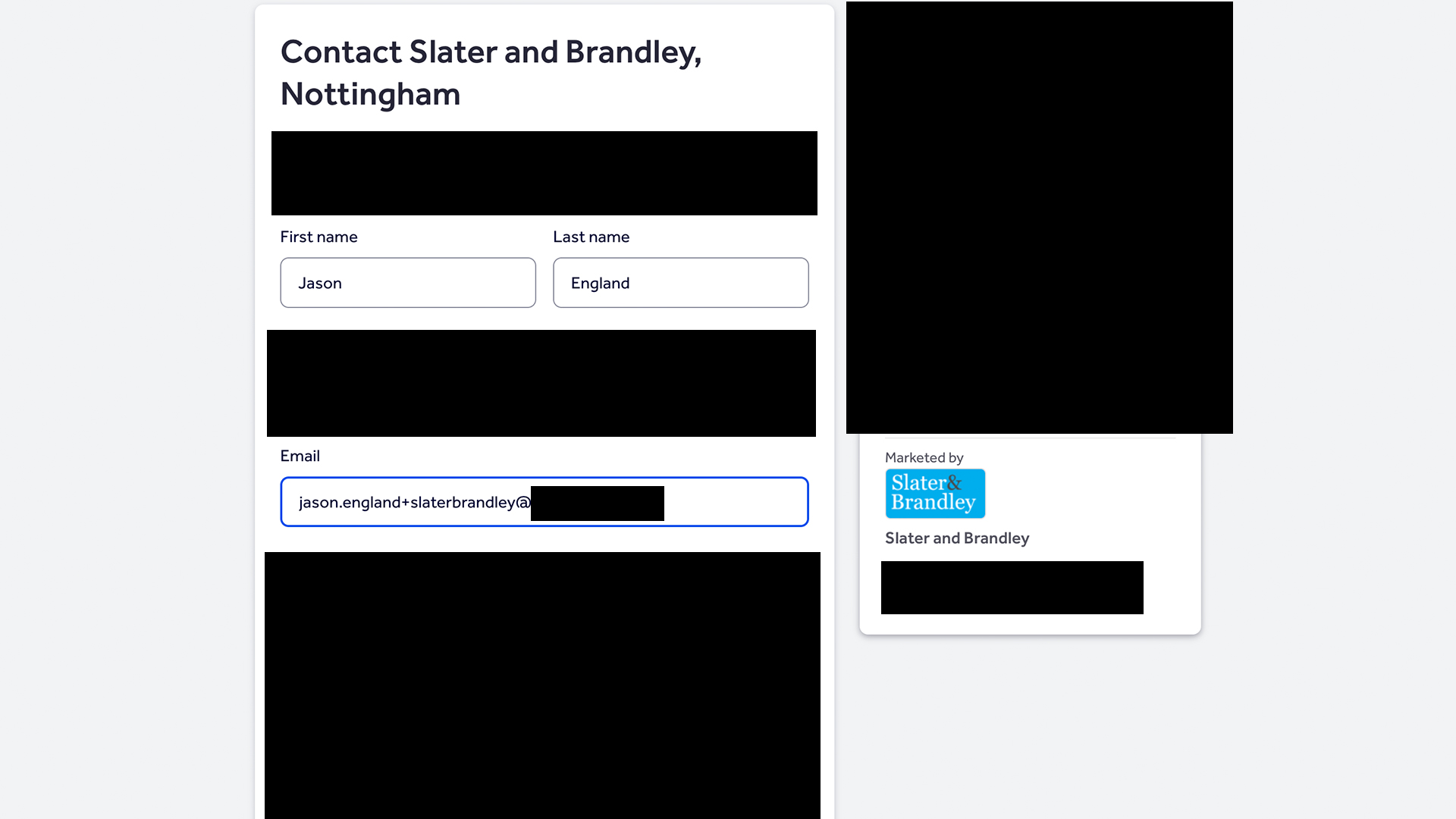1456x819 pixels.
Task: Select the 'Jason' first name field
Action: [x=408, y=283]
